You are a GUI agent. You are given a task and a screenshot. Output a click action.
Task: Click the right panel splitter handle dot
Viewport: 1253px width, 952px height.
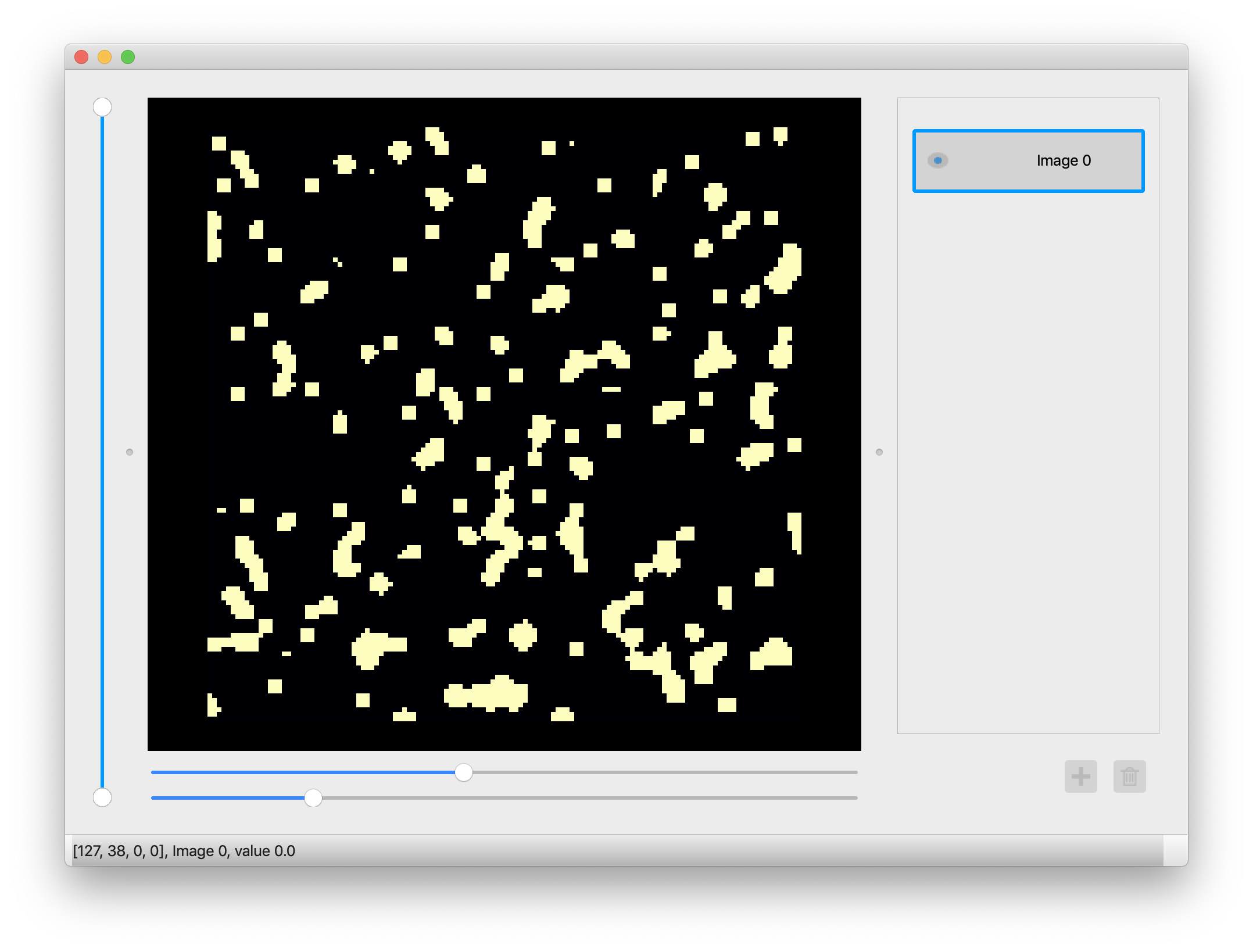point(879,452)
